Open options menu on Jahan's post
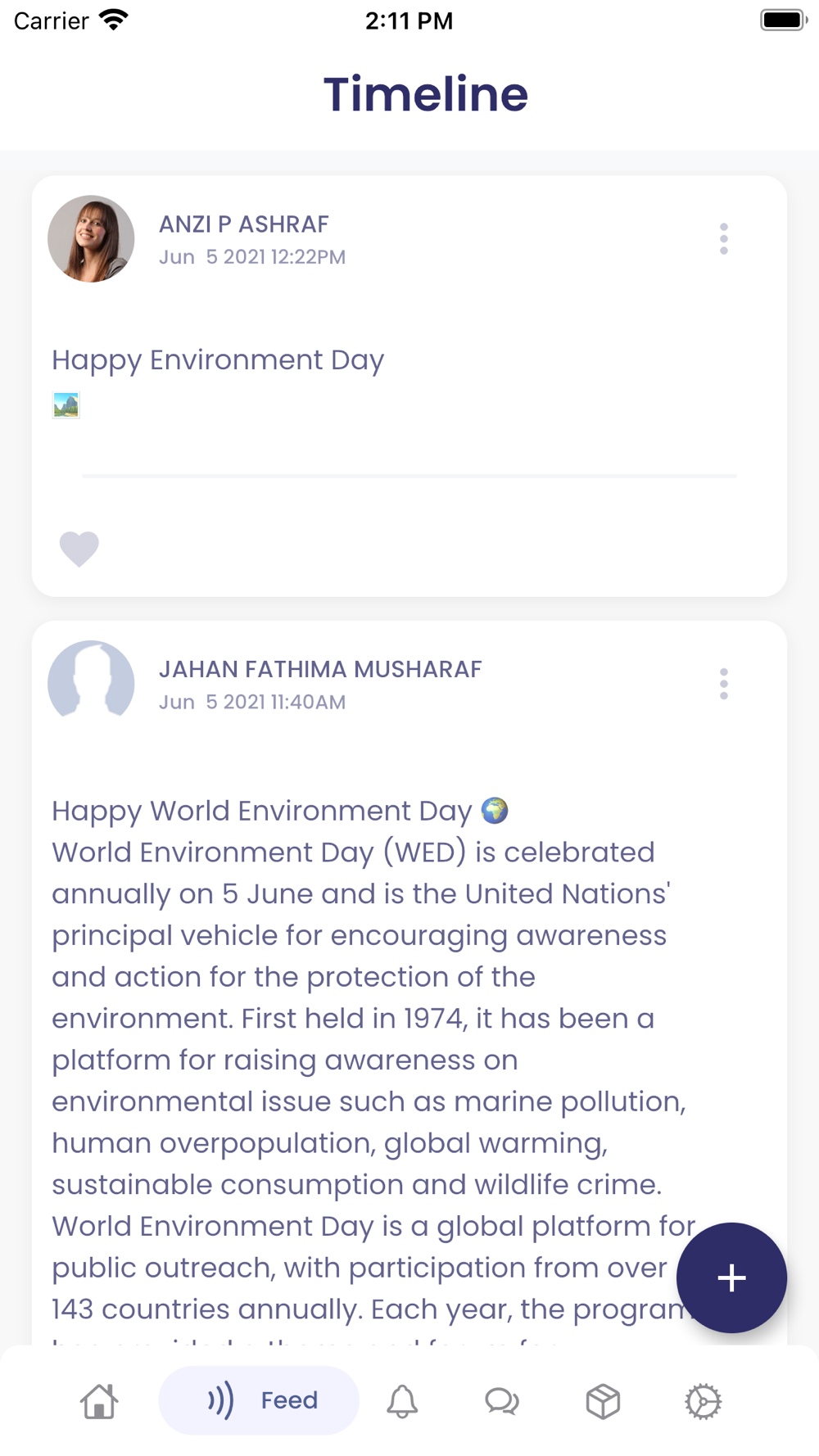Screen dimensions: 819x1456 point(724,684)
